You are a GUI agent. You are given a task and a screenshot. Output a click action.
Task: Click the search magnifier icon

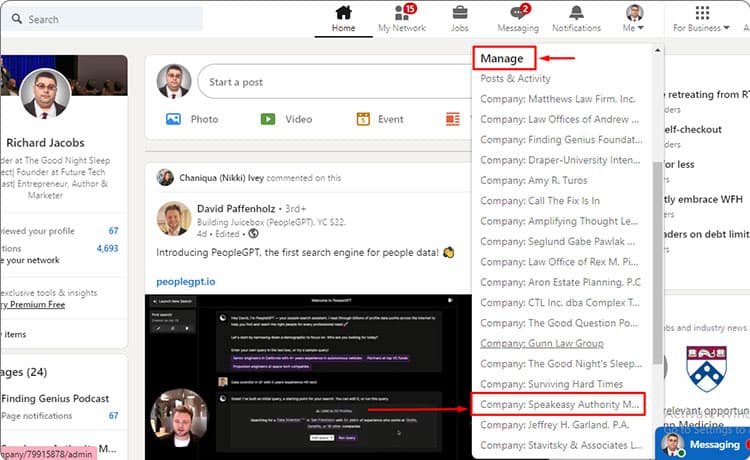tap(17, 19)
